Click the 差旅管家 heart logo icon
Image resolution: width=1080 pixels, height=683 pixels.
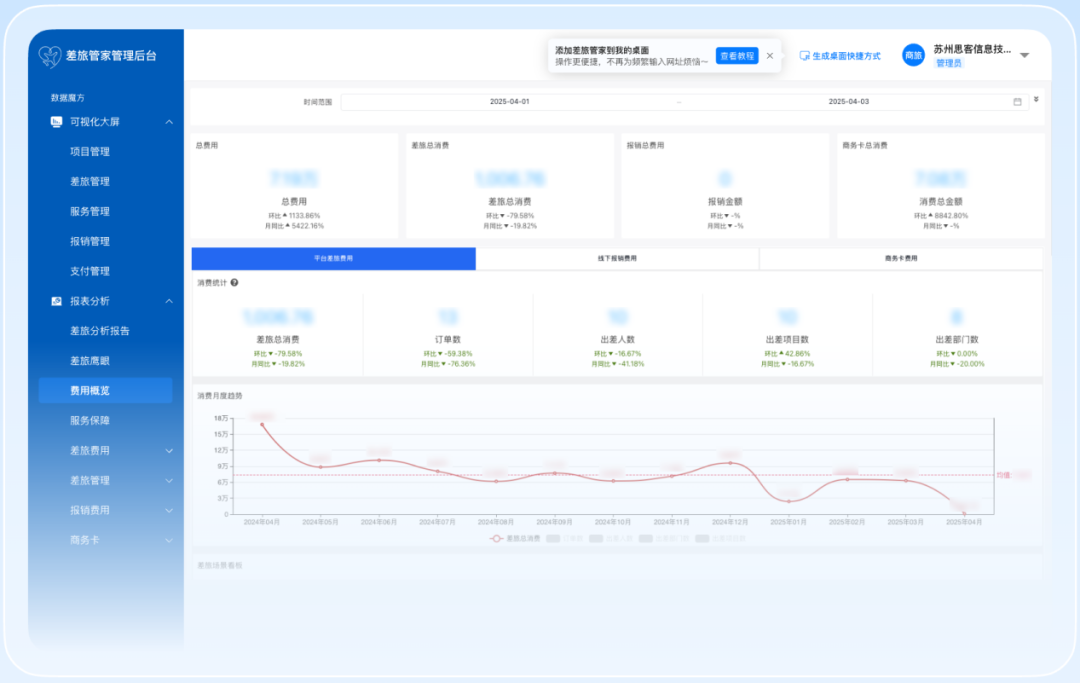coord(50,56)
